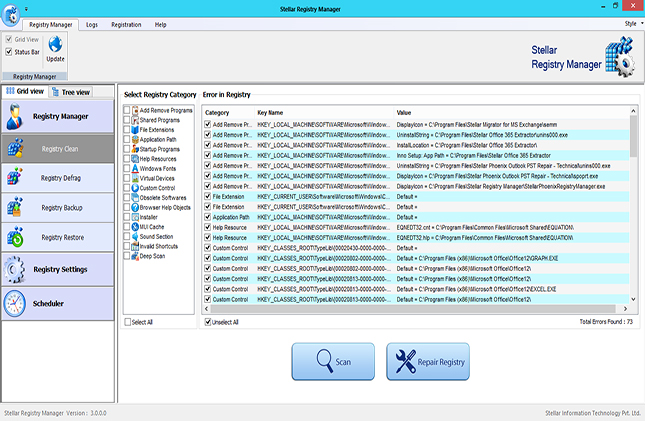
Task: Click the Registry Backup icon
Action: click(x=15, y=207)
